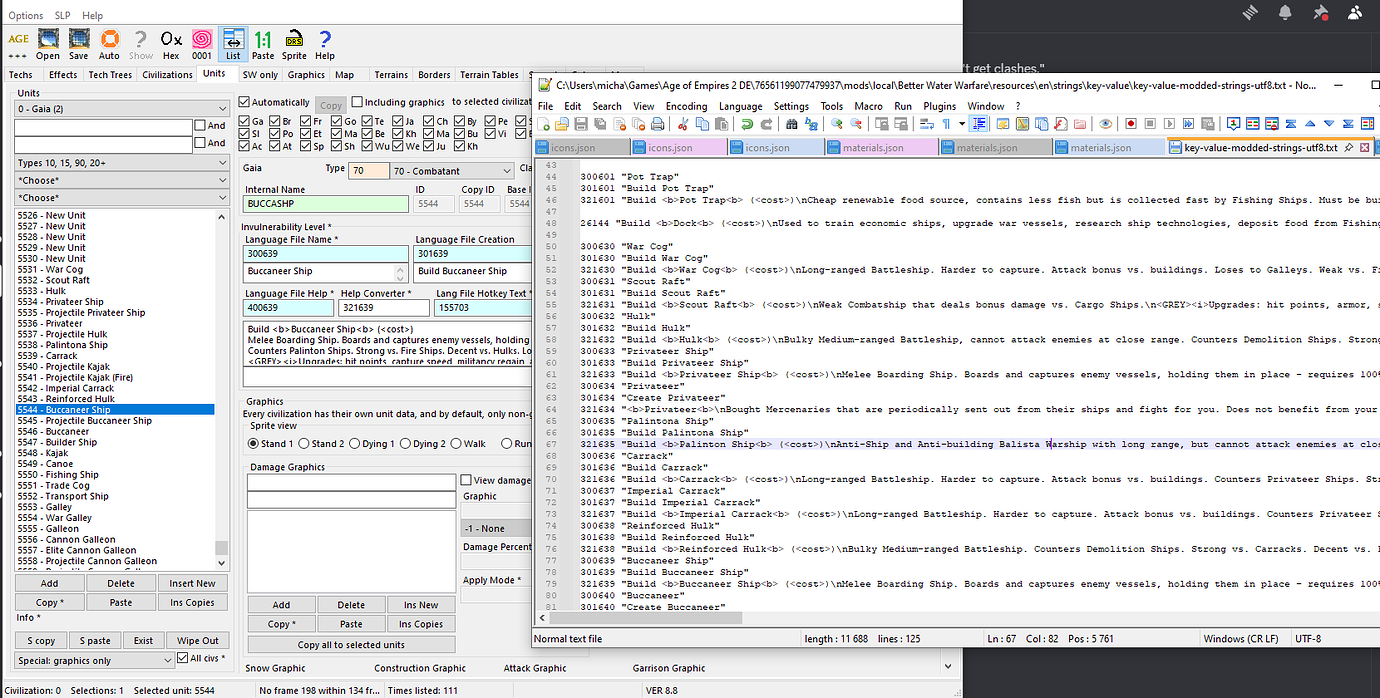Toggle show all characters in Notepad++

click(948, 126)
